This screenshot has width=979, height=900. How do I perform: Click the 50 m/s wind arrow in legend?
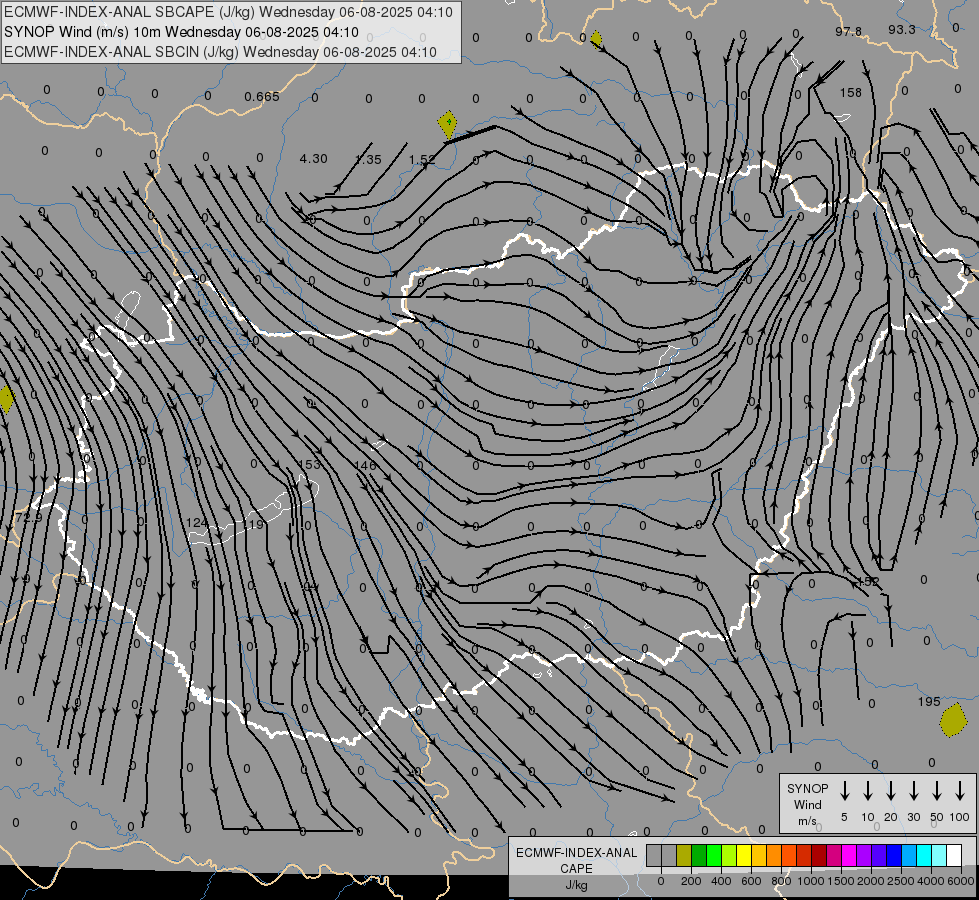937,790
